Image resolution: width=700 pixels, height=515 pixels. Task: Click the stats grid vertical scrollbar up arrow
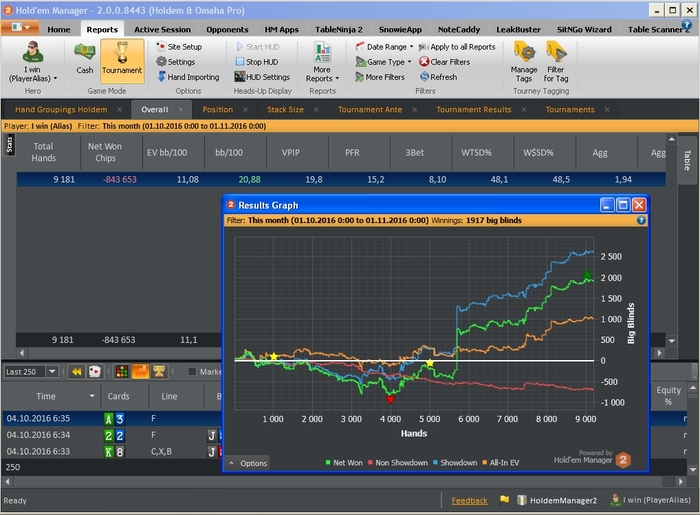click(671, 139)
